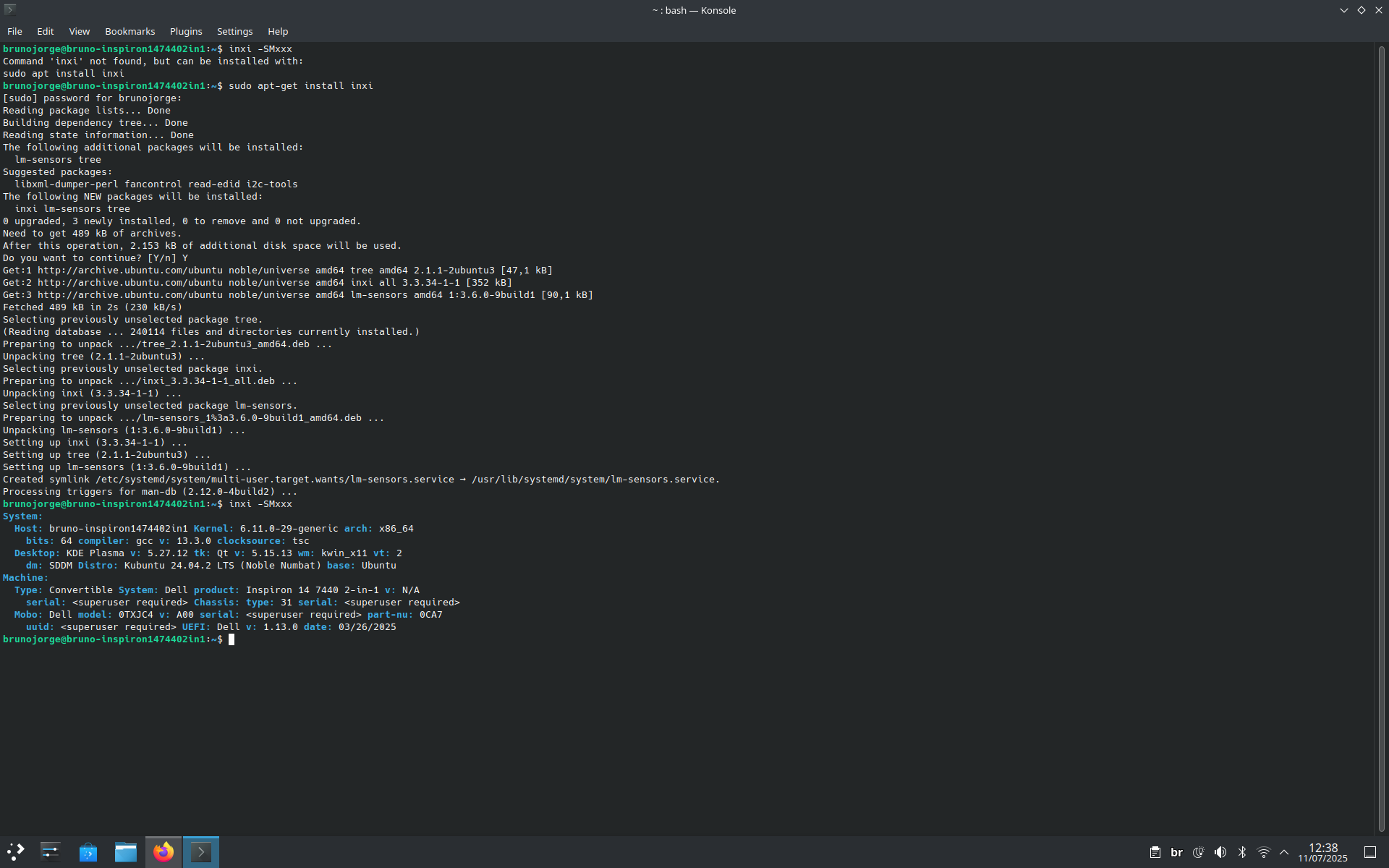
Task: Select Konsole terminal in the taskbar
Action: point(201,851)
